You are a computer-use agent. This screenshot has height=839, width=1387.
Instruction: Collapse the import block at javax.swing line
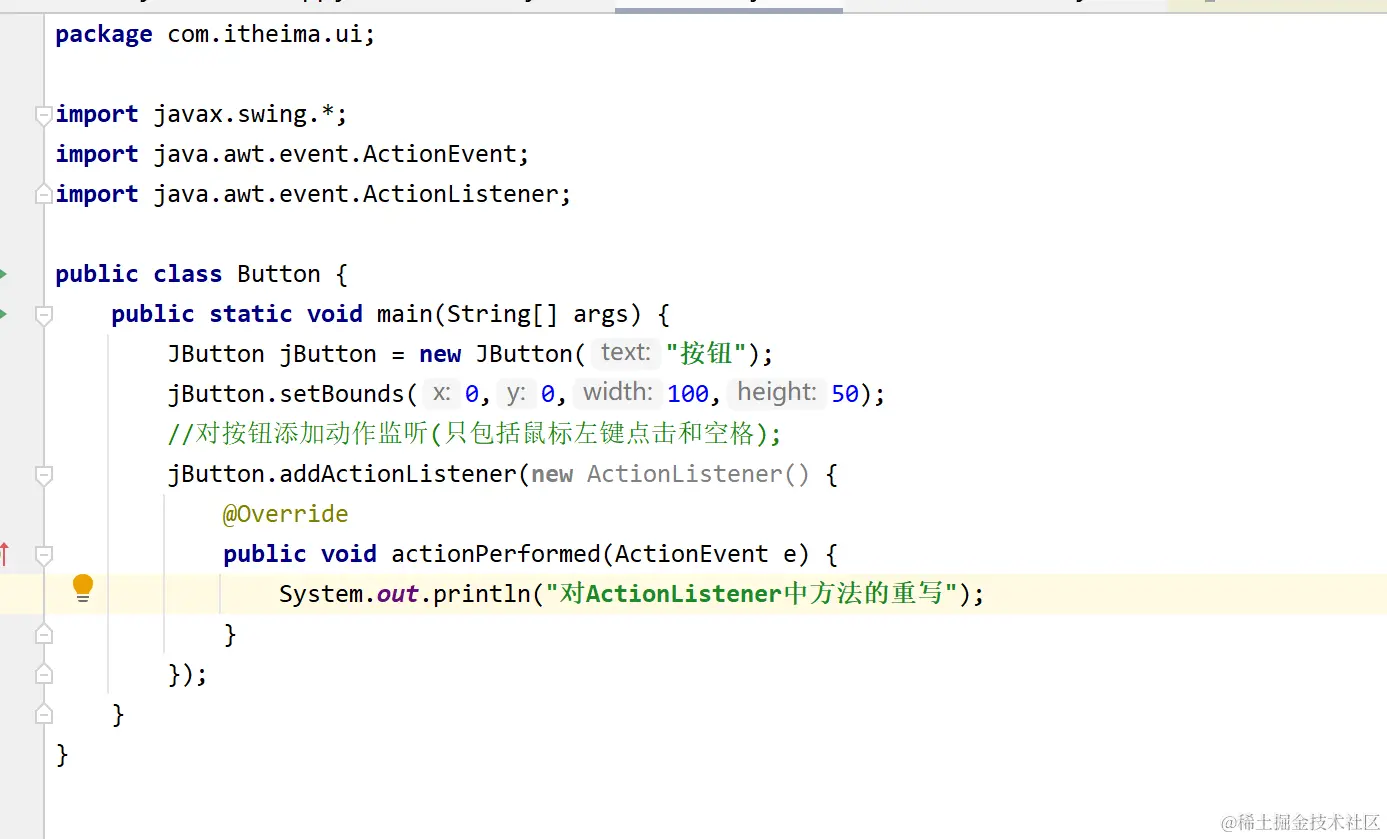[x=43, y=115]
